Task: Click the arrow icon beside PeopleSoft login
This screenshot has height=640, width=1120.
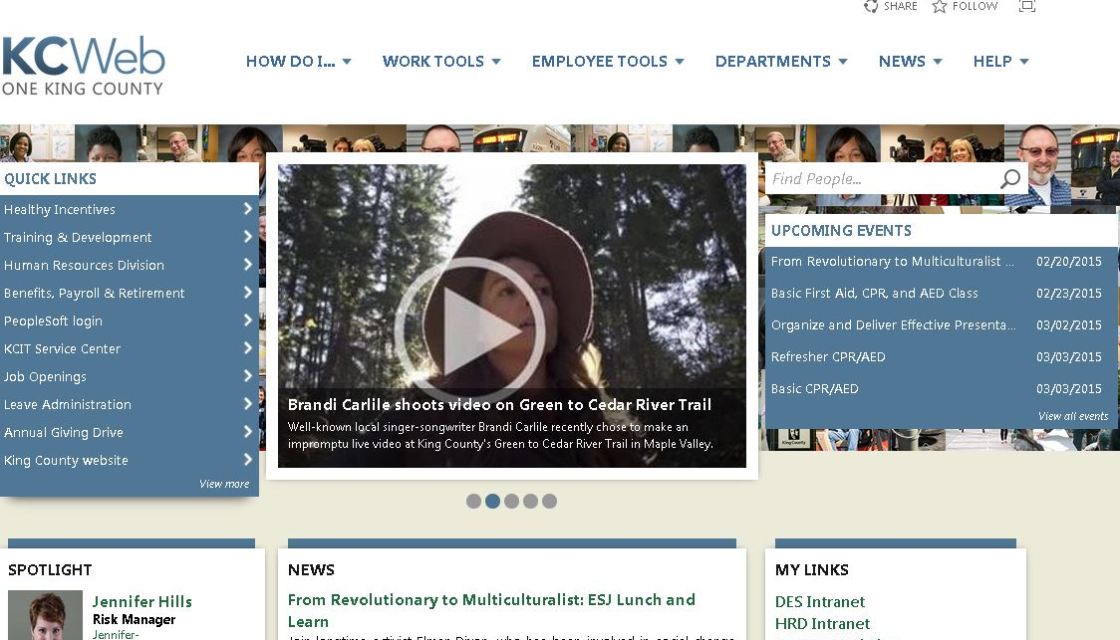Action: click(x=247, y=321)
